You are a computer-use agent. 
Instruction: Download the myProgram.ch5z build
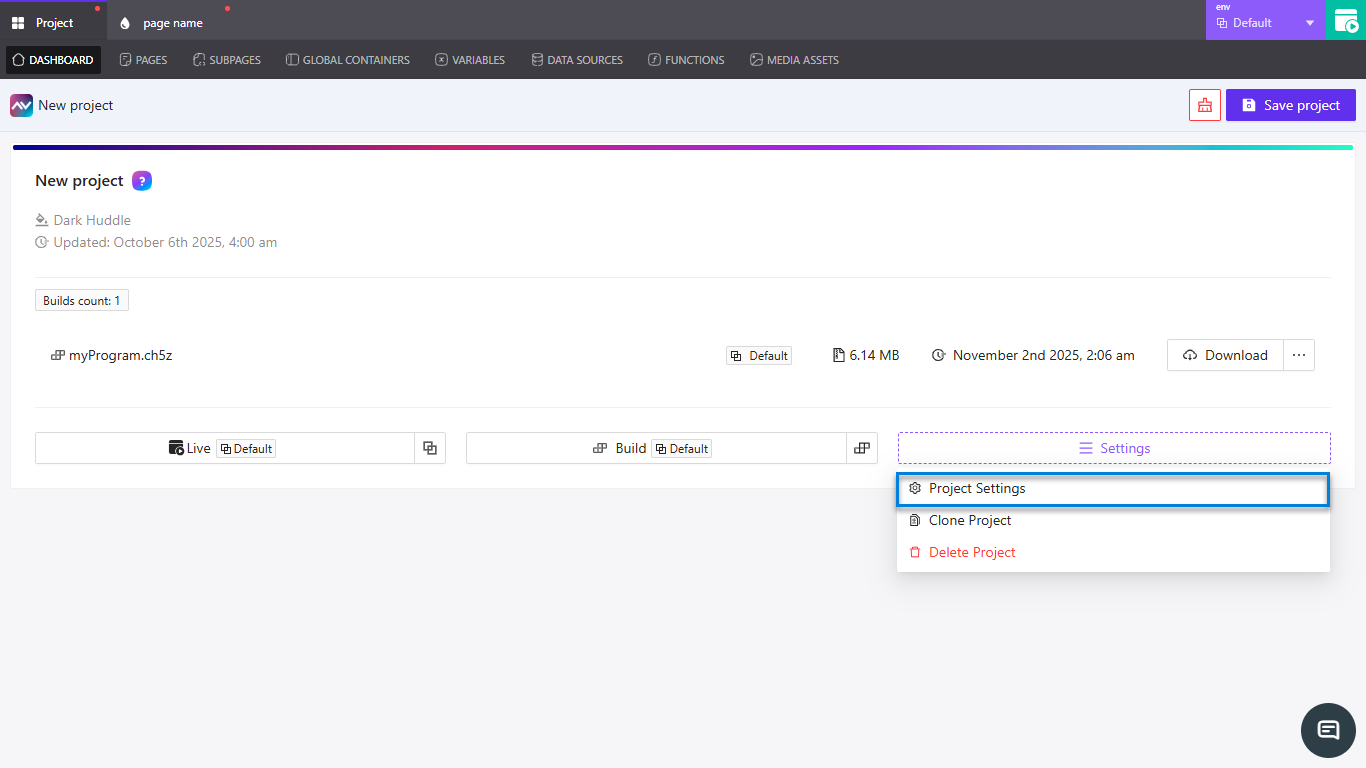[x=1225, y=355]
